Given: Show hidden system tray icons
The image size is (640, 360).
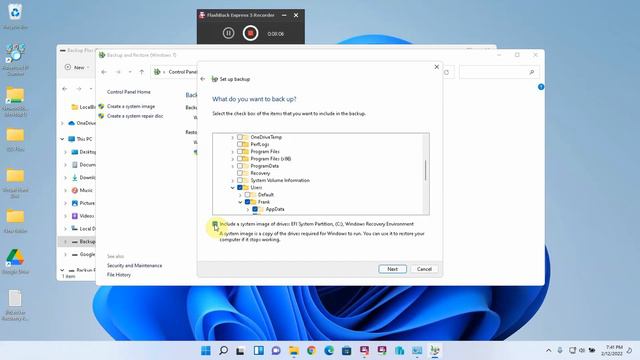Looking at the screenshot, I should click(548, 350).
